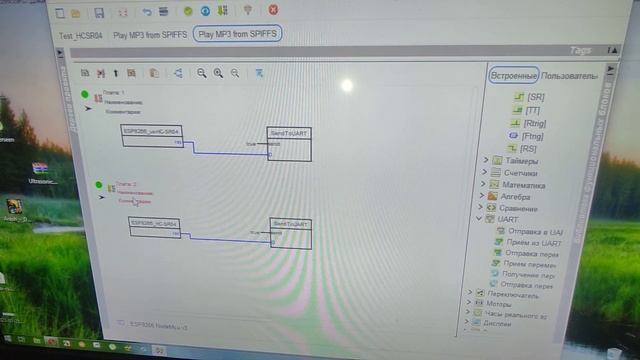
Task: Click the blue circular icon in top toolbar
Action: [x=205, y=11]
